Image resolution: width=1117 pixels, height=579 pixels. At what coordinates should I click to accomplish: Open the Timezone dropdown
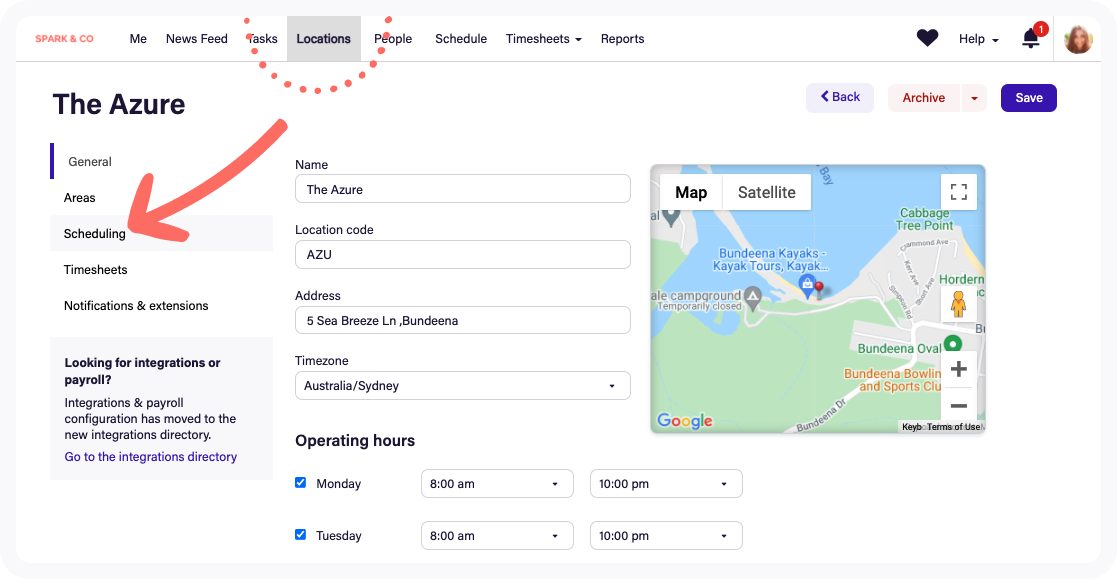(462, 386)
